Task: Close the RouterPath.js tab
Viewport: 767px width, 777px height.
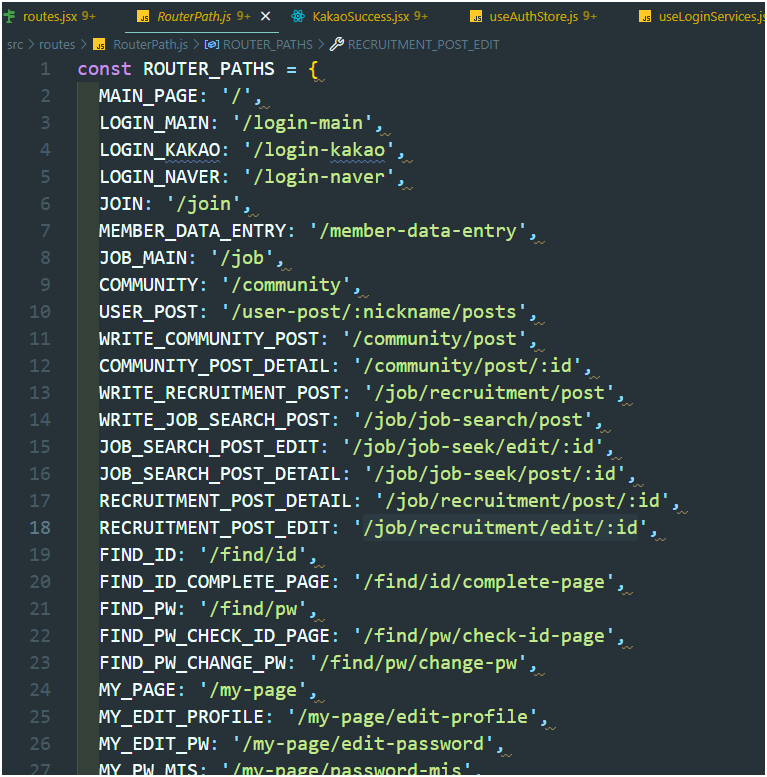Action: click(x=266, y=16)
